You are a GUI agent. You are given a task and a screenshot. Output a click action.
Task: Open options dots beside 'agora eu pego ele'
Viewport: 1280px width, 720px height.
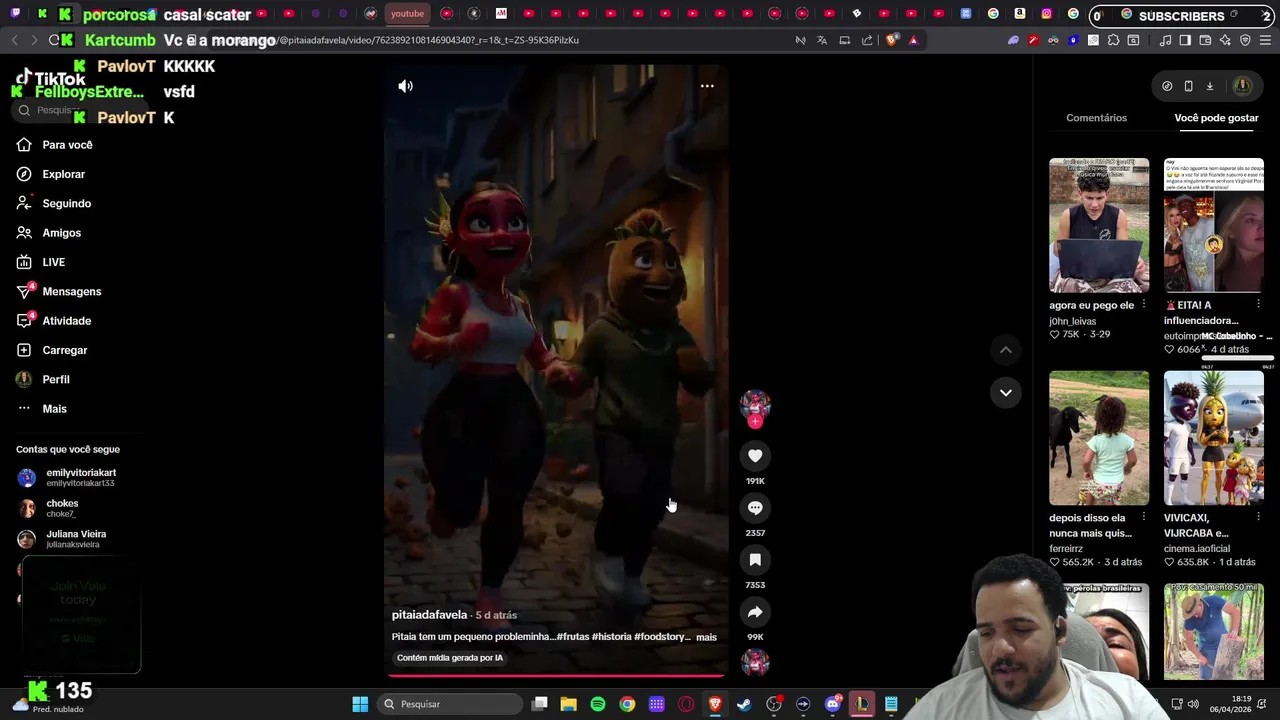1143,305
